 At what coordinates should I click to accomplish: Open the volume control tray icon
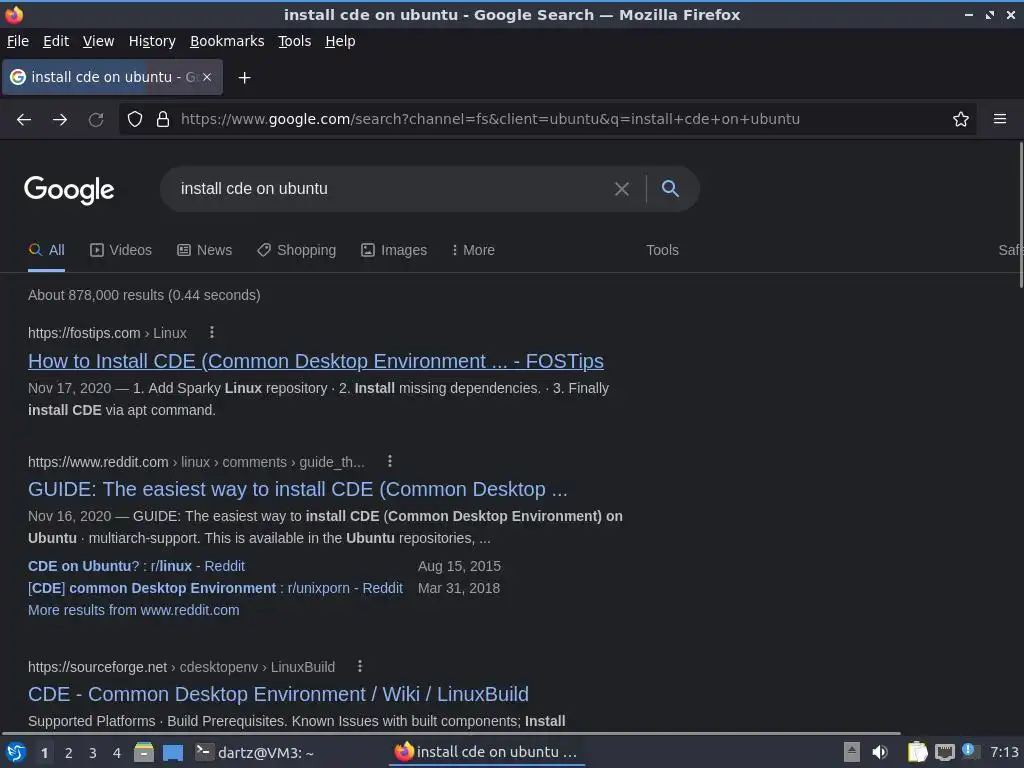click(x=880, y=752)
